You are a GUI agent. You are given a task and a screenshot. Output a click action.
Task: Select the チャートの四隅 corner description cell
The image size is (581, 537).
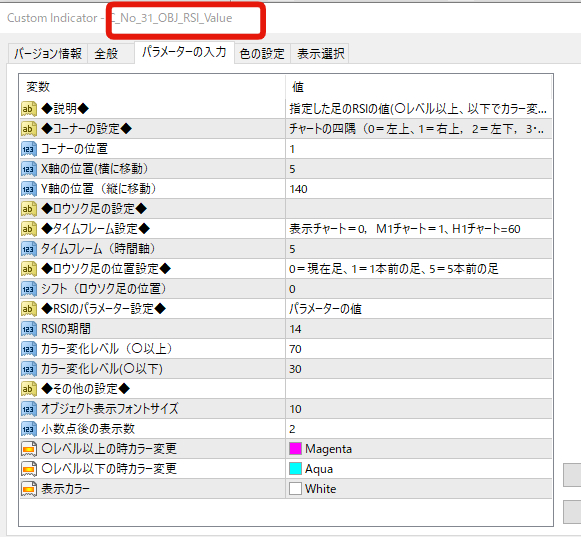pyautogui.click(x=419, y=129)
